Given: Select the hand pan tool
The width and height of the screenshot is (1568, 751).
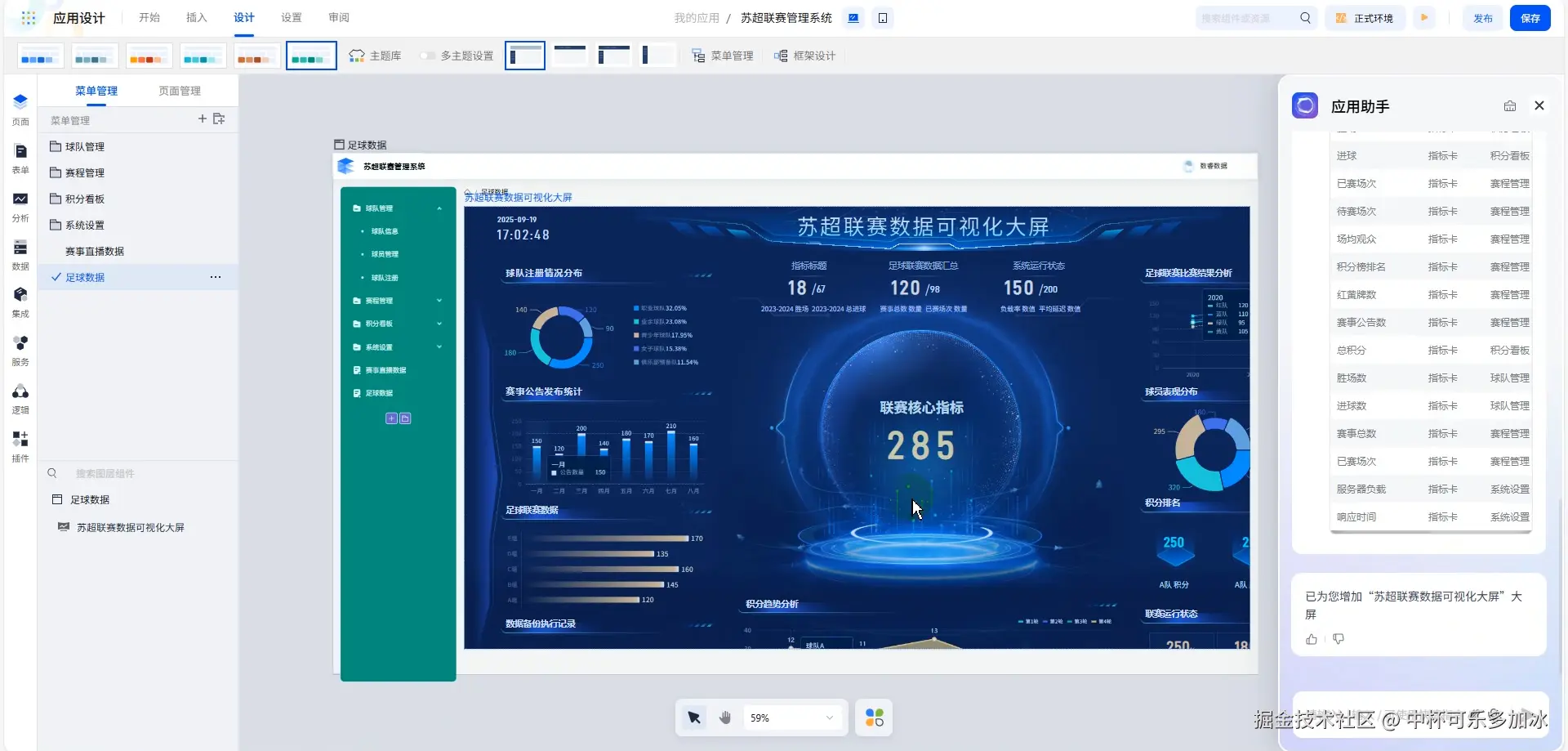Looking at the screenshot, I should (x=725, y=717).
